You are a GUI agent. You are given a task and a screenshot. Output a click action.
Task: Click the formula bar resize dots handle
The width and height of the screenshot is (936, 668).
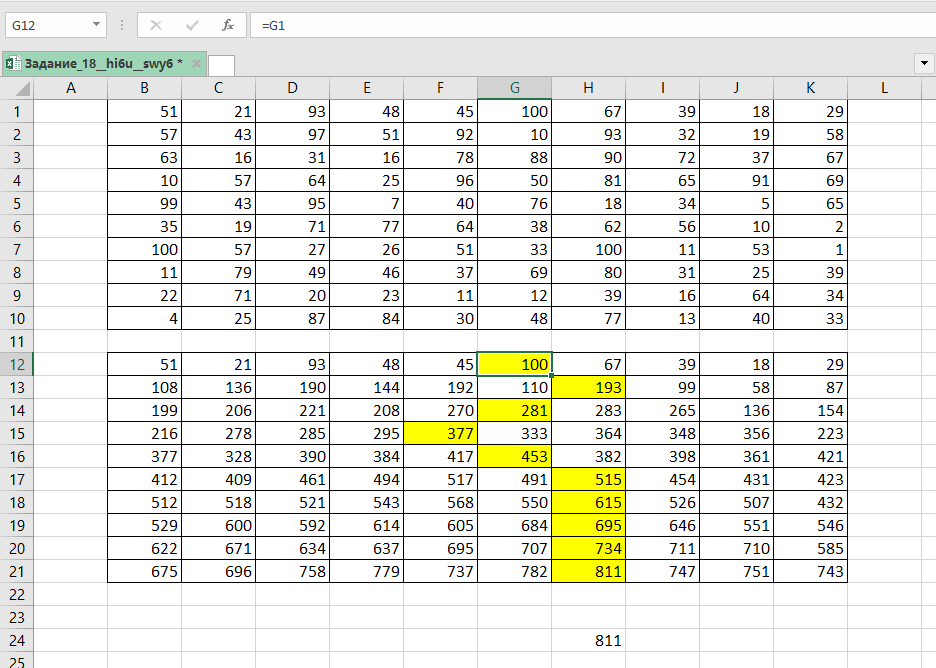pos(122,25)
